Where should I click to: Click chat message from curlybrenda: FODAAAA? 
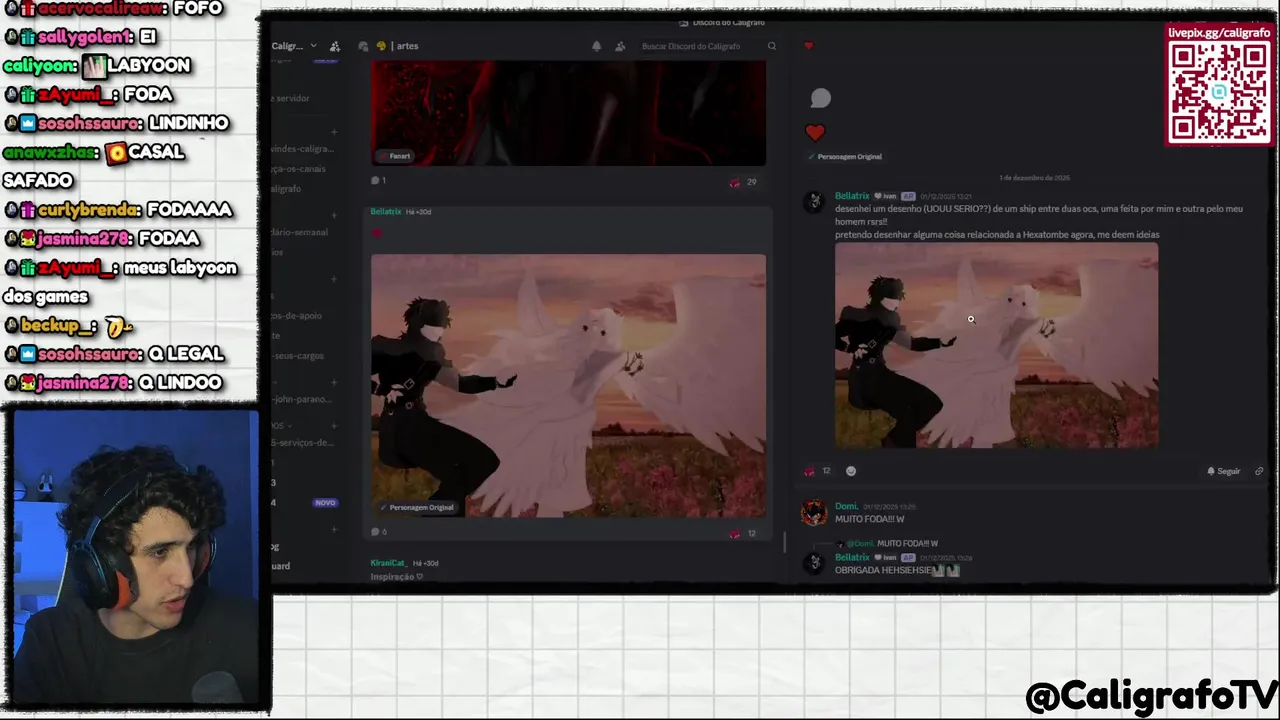[x=118, y=210]
